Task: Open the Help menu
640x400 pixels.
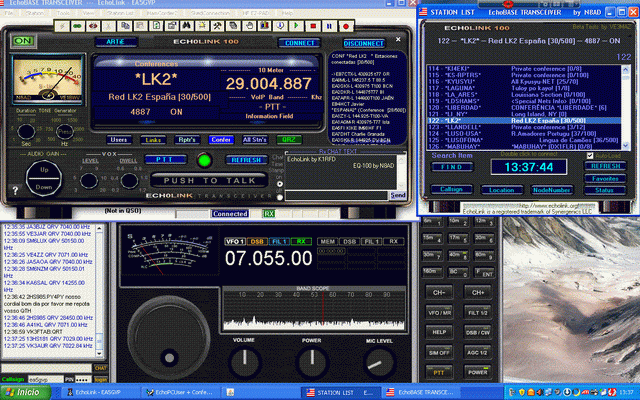Action: pyautogui.click(x=287, y=13)
